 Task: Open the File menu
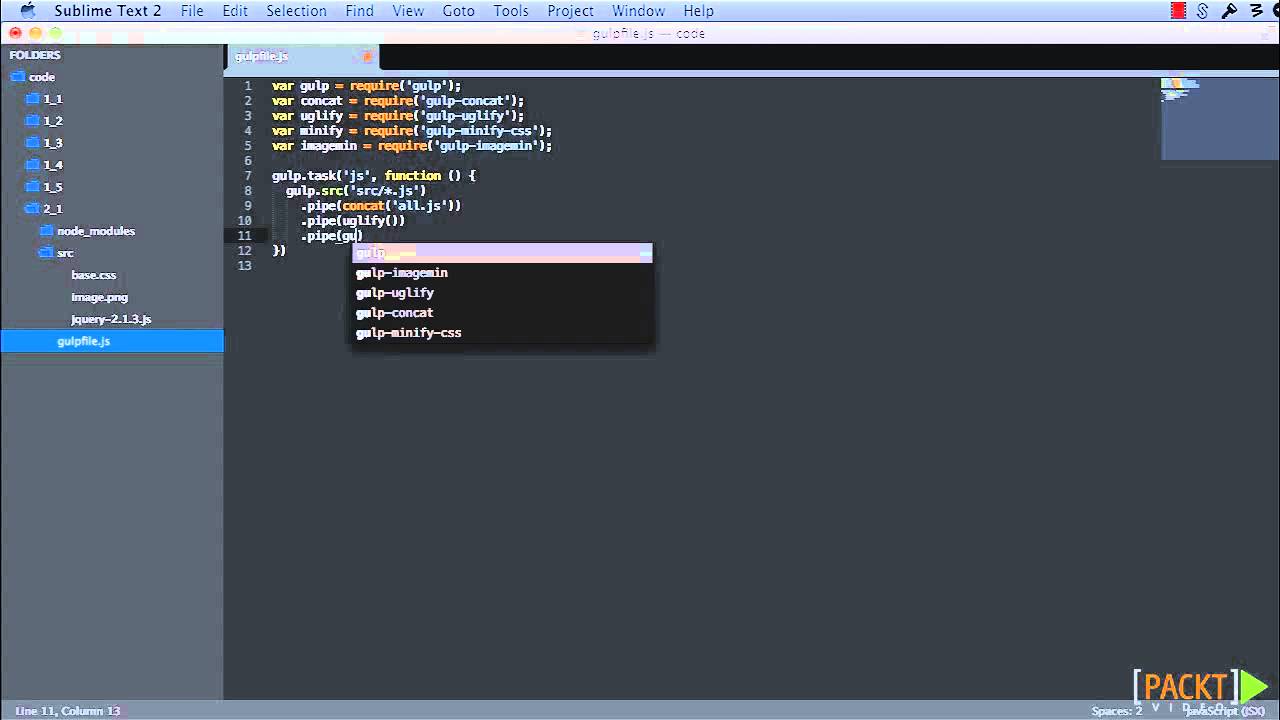pyautogui.click(x=192, y=11)
